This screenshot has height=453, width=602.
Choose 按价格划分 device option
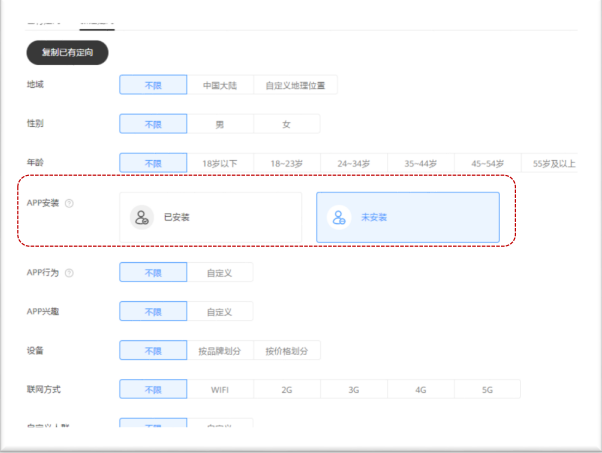click(x=287, y=350)
